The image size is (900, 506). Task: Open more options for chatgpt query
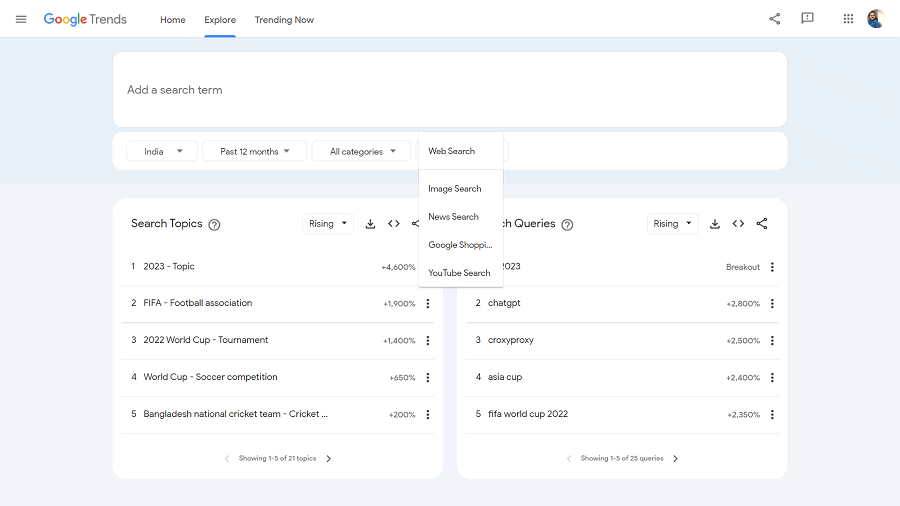coord(772,304)
